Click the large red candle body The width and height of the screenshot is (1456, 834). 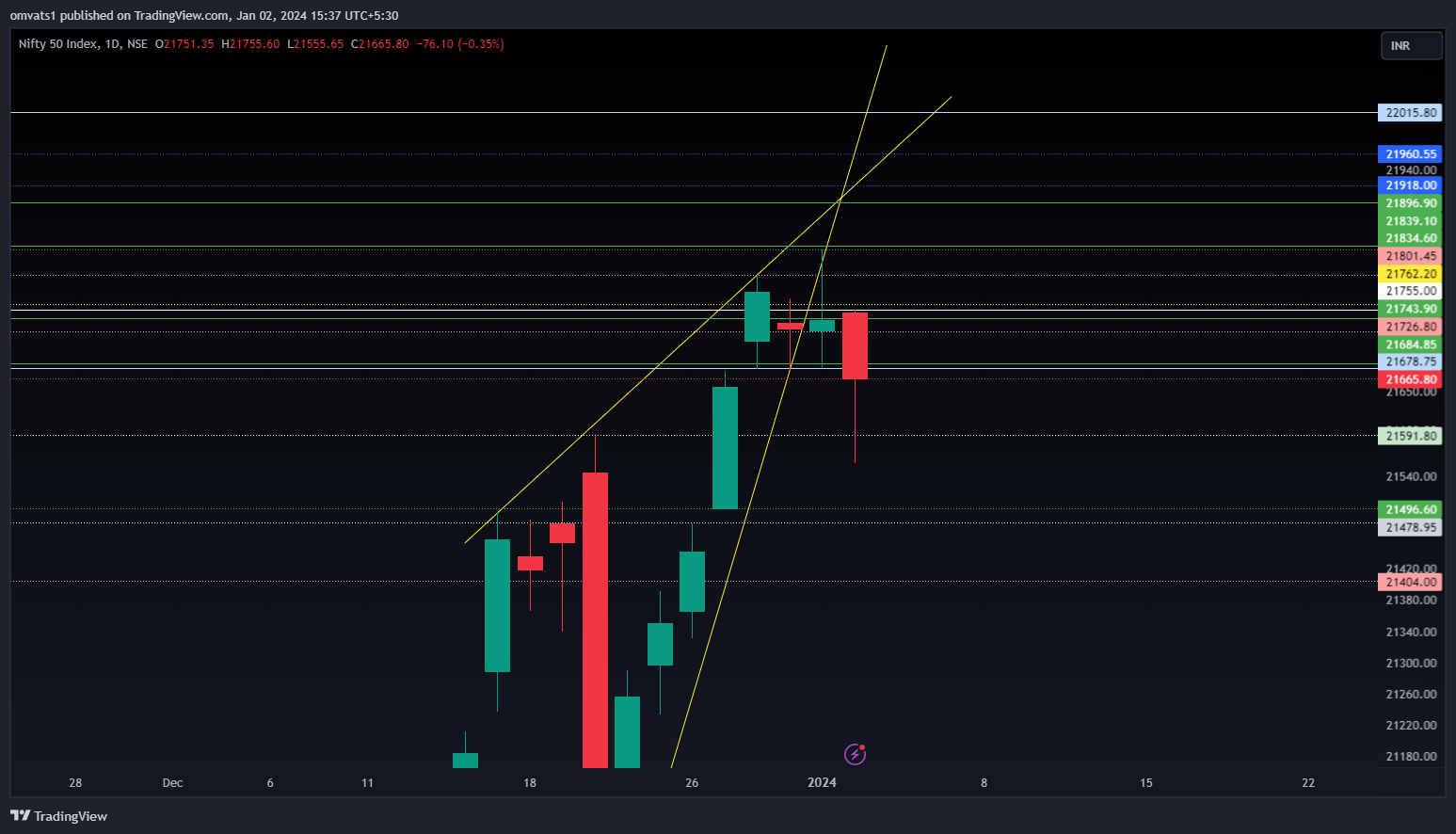click(x=595, y=619)
